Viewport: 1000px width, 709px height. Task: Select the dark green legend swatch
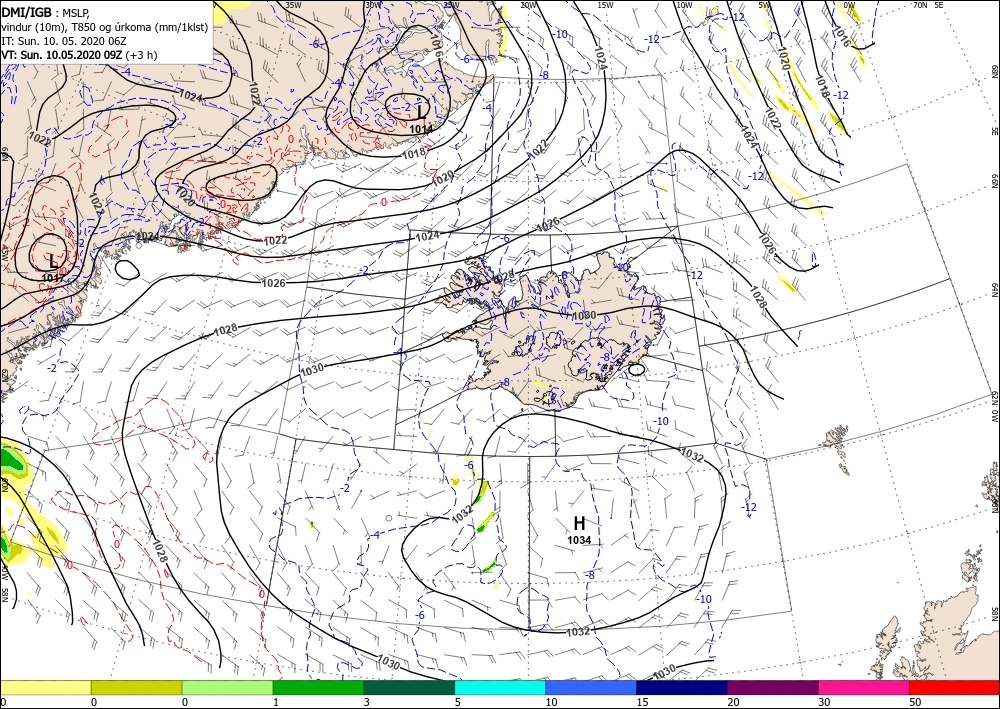(409, 687)
